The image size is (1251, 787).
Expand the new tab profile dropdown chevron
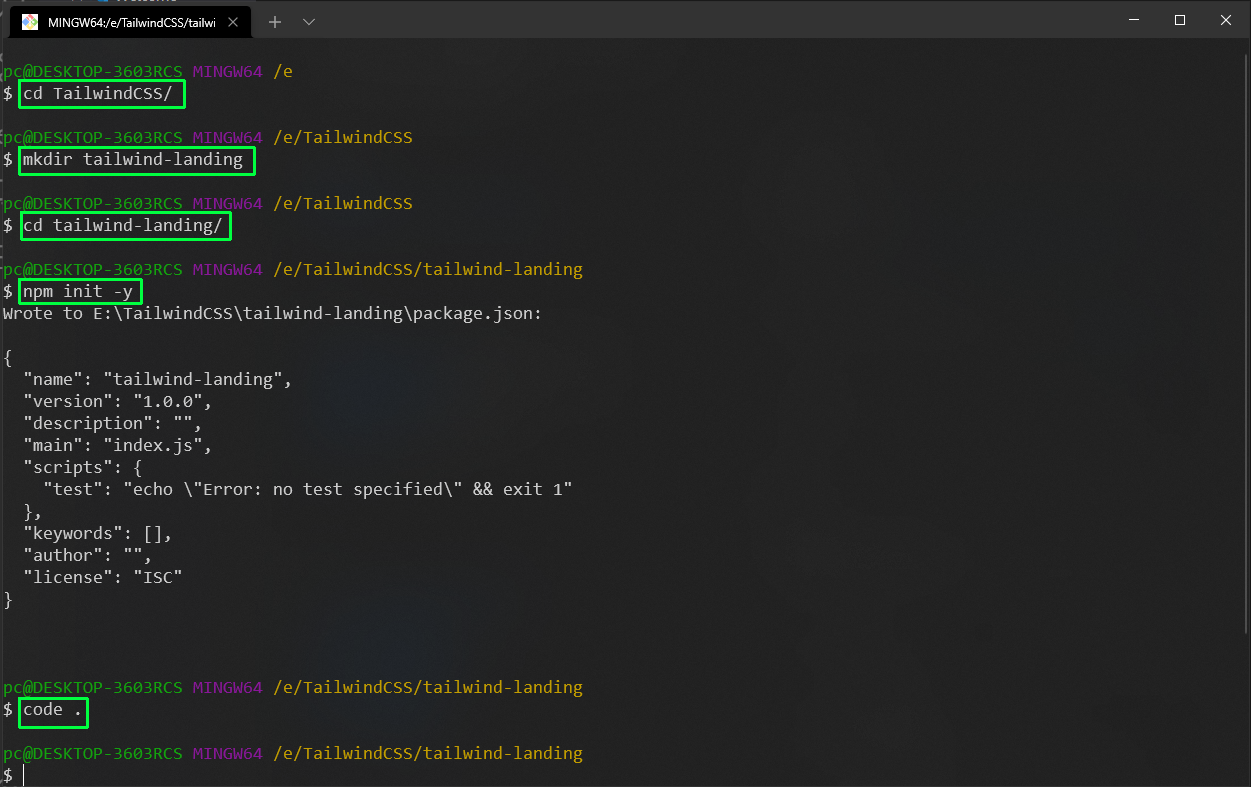click(308, 22)
